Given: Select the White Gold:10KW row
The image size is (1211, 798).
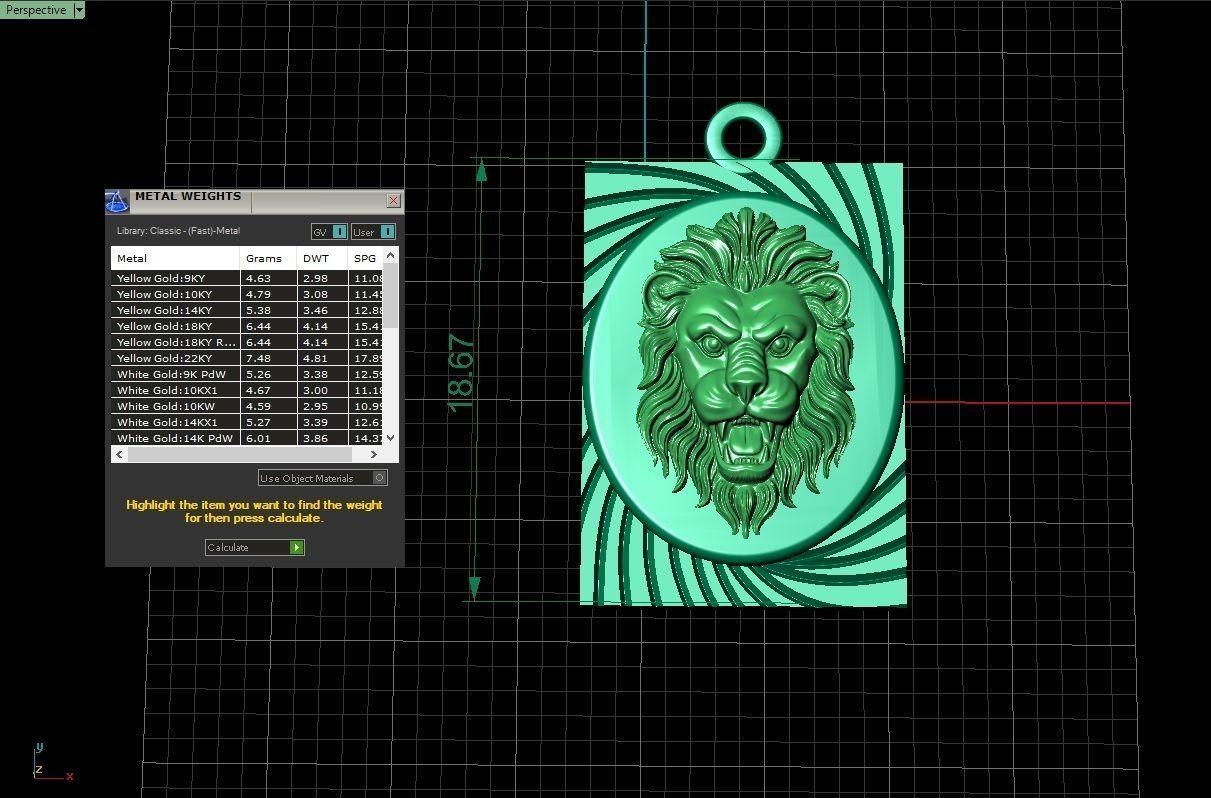Looking at the screenshot, I should (x=247, y=406).
